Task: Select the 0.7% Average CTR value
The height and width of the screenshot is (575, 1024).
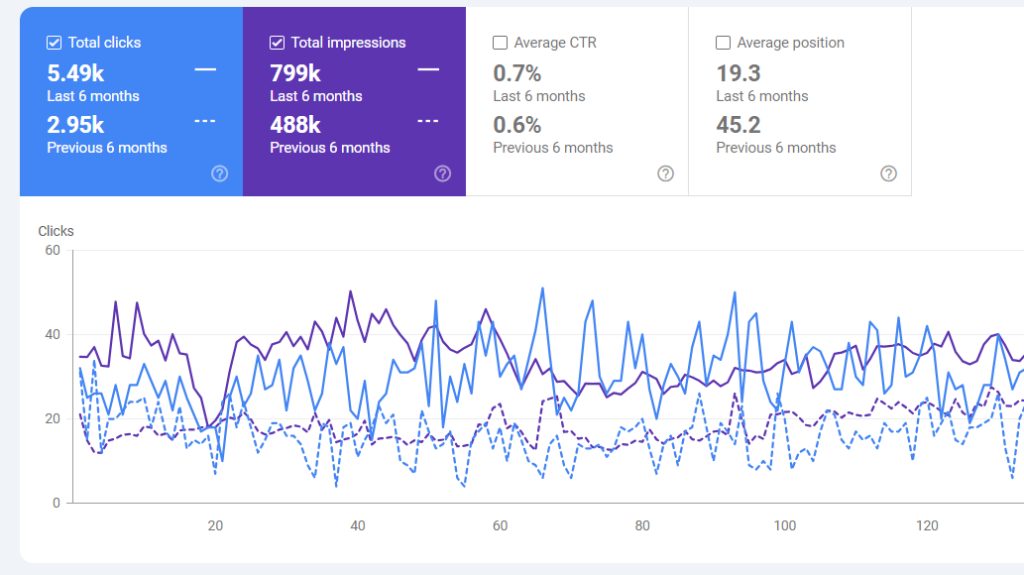Action: click(x=517, y=73)
